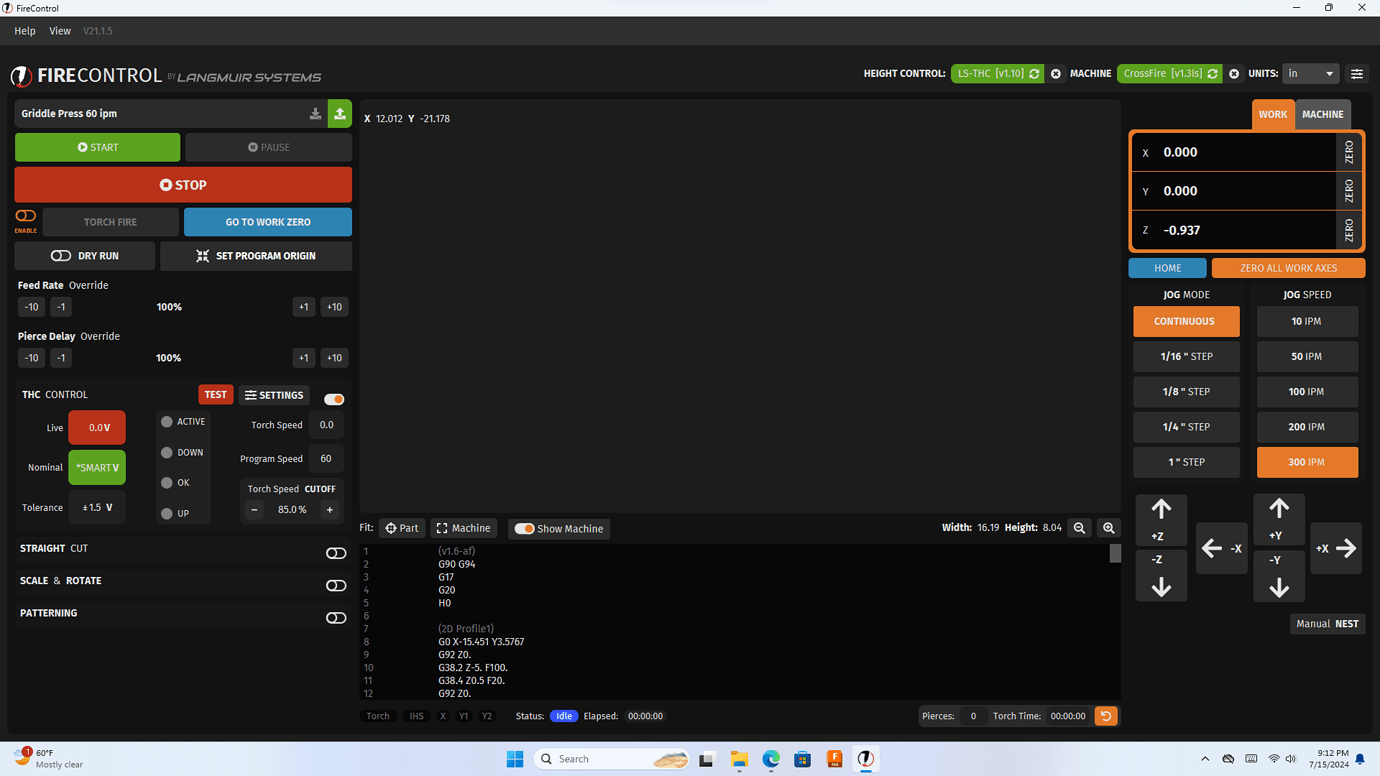Open the units dropdown

[1311, 73]
